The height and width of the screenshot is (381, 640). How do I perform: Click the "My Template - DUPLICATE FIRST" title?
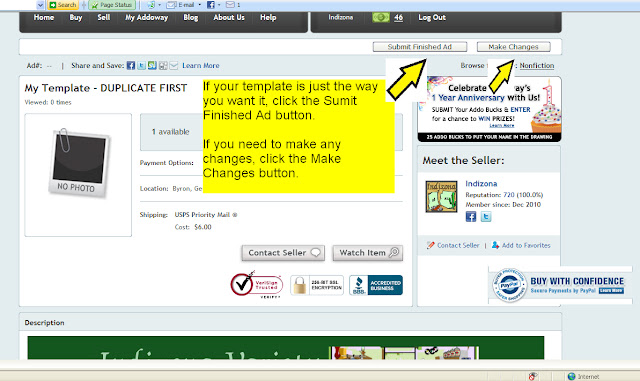tap(106, 88)
